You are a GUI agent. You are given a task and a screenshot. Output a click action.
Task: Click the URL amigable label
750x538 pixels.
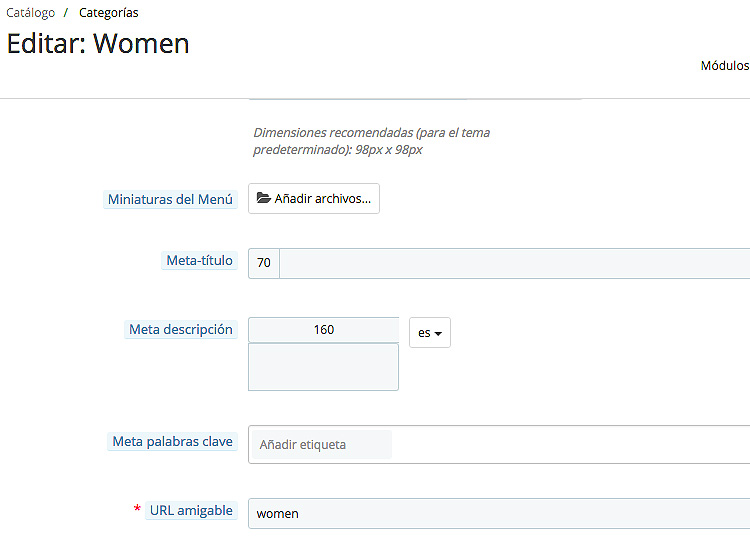coord(191,511)
